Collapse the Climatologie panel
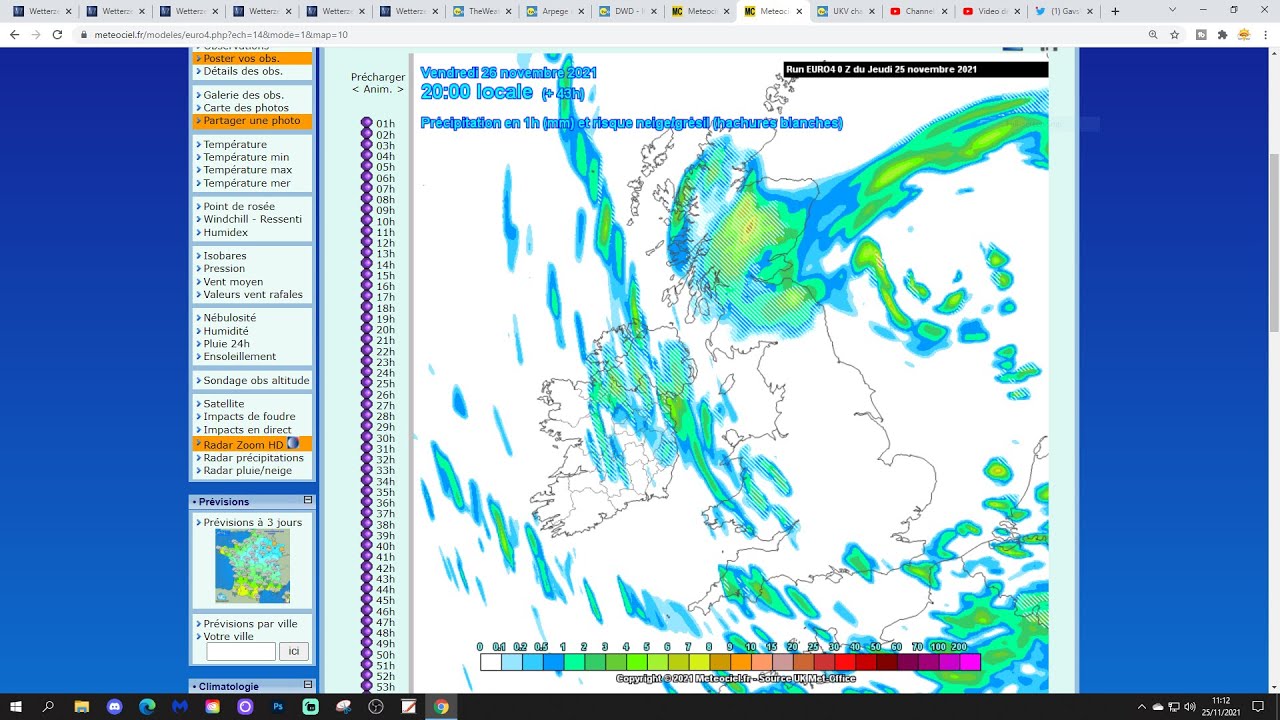1280x720 pixels. pos(308,685)
